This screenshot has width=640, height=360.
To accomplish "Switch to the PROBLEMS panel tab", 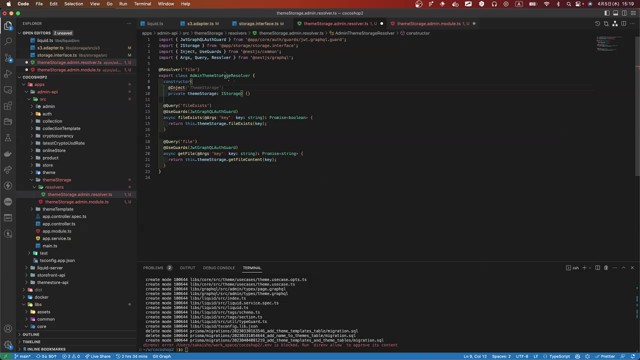I will (153, 268).
